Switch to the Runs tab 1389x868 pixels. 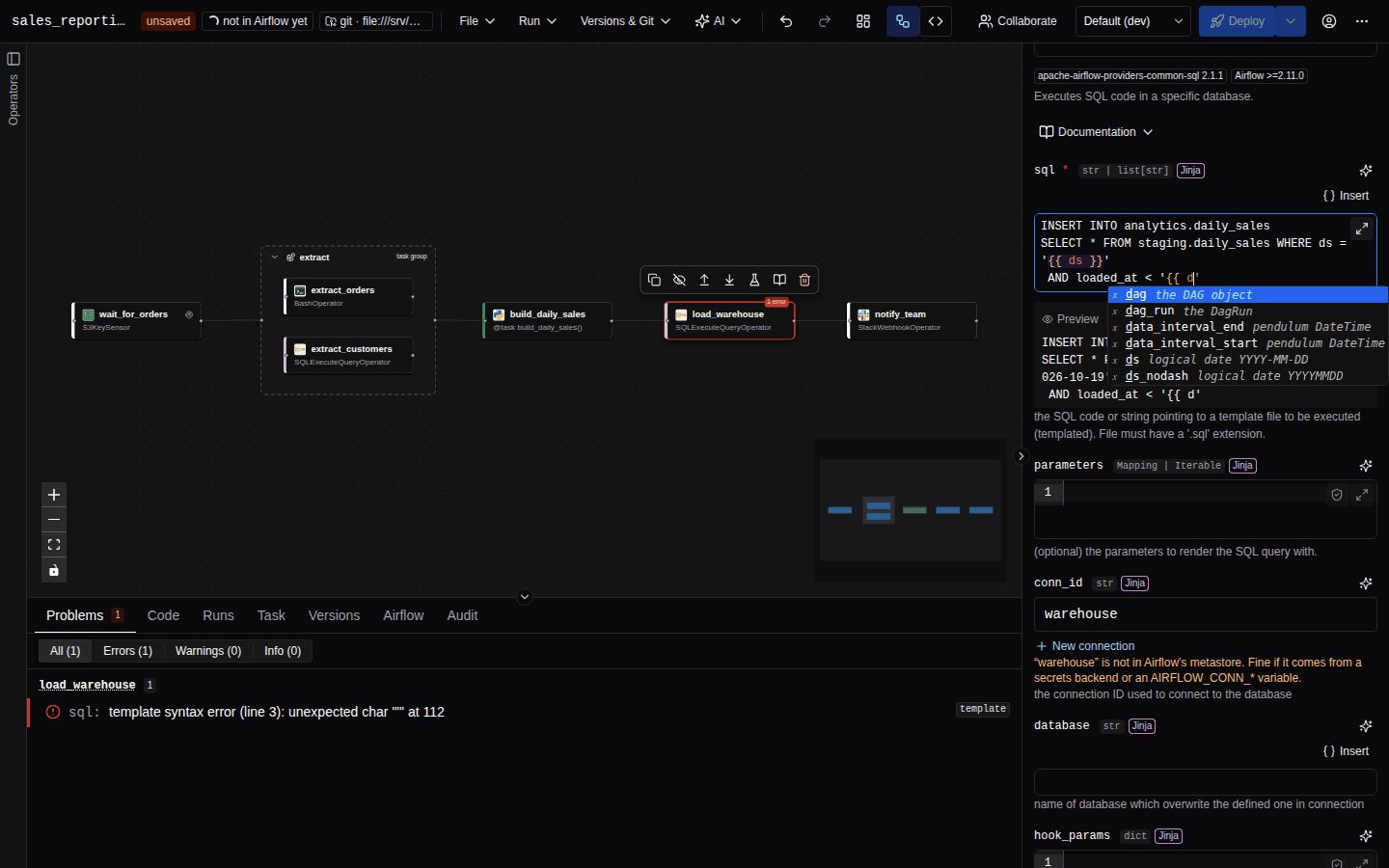[x=218, y=615]
